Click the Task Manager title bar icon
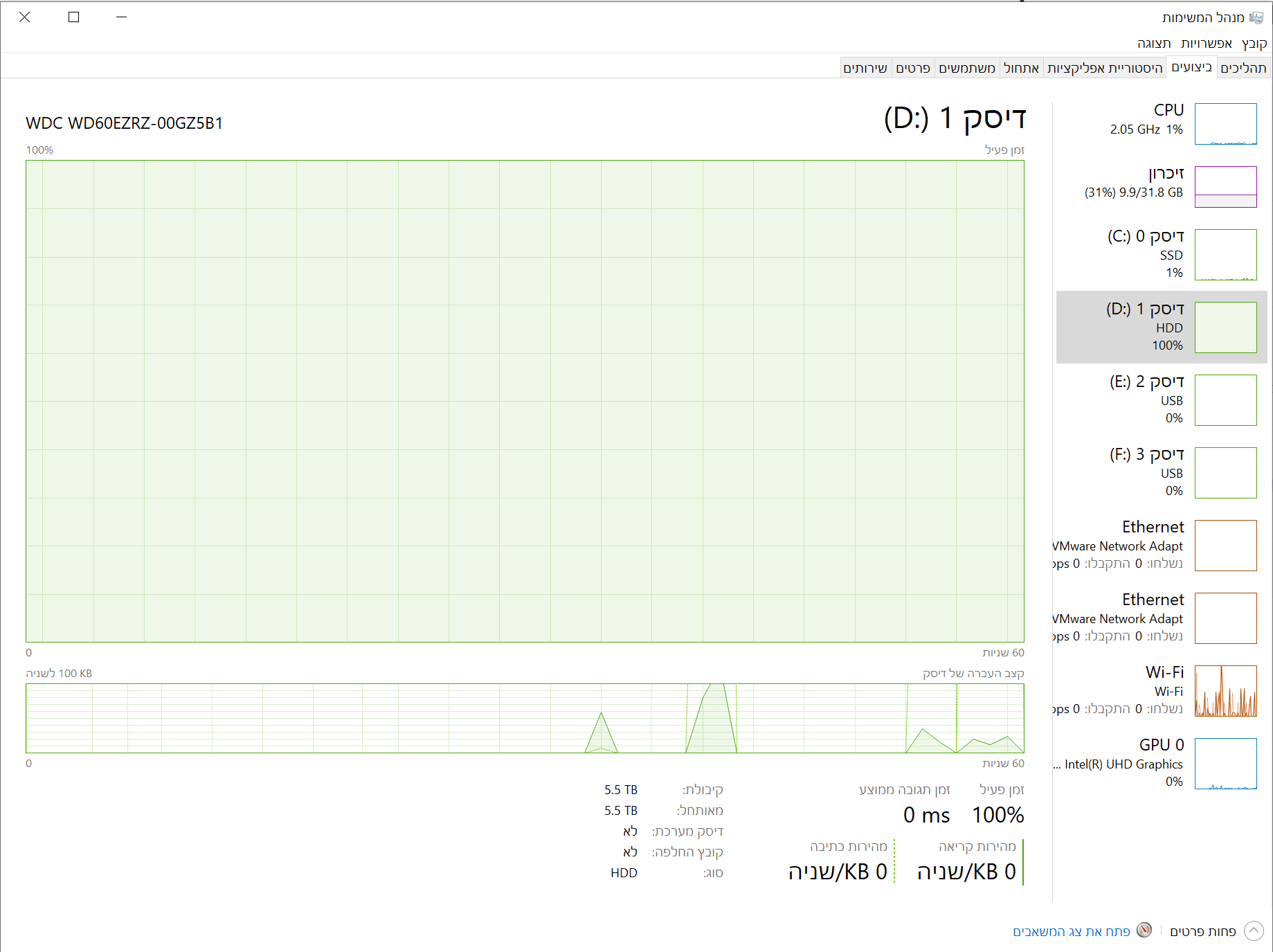Viewport: 1273px width, 952px height. (1256, 17)
